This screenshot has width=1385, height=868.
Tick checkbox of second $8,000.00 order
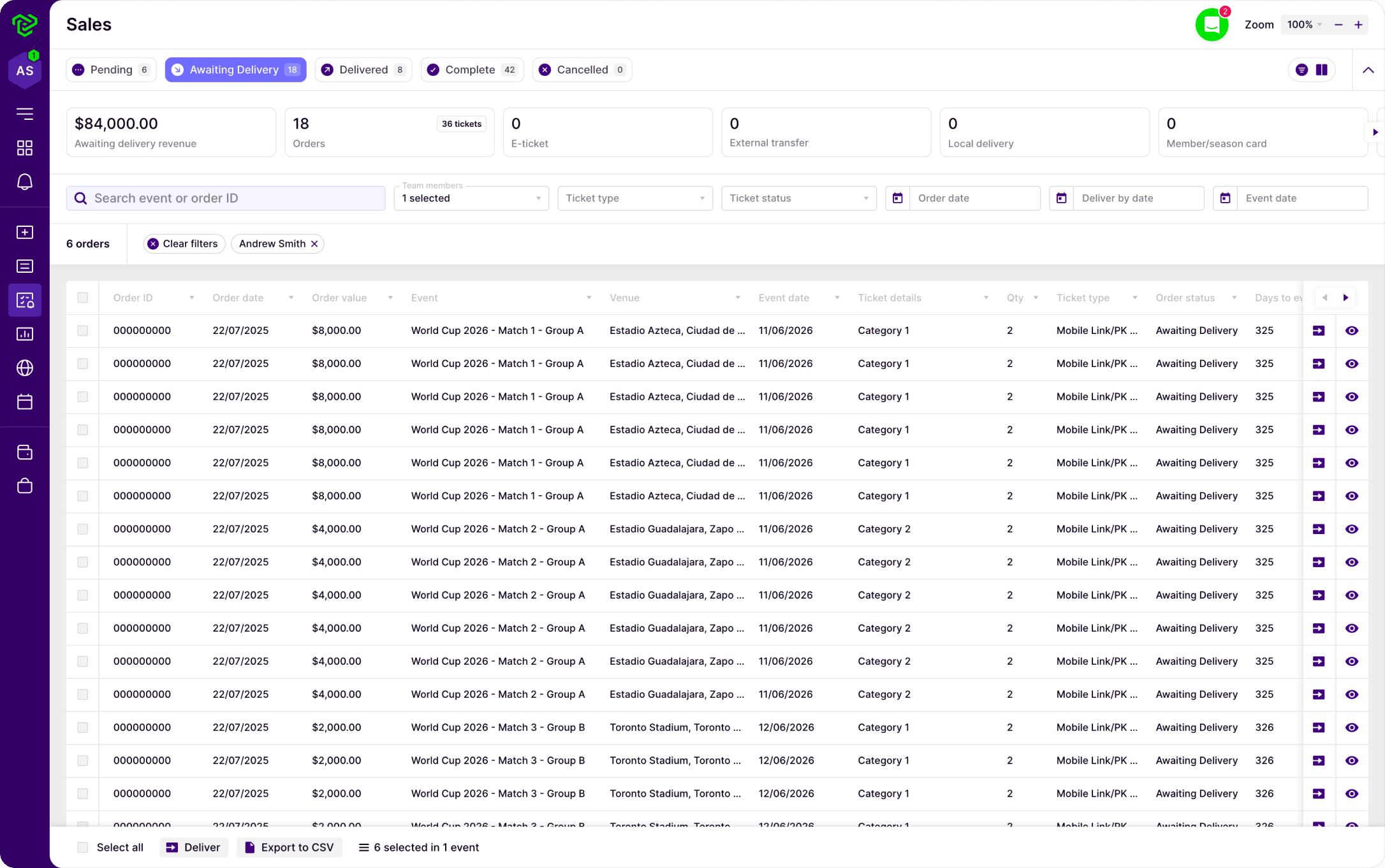point(83,364)
